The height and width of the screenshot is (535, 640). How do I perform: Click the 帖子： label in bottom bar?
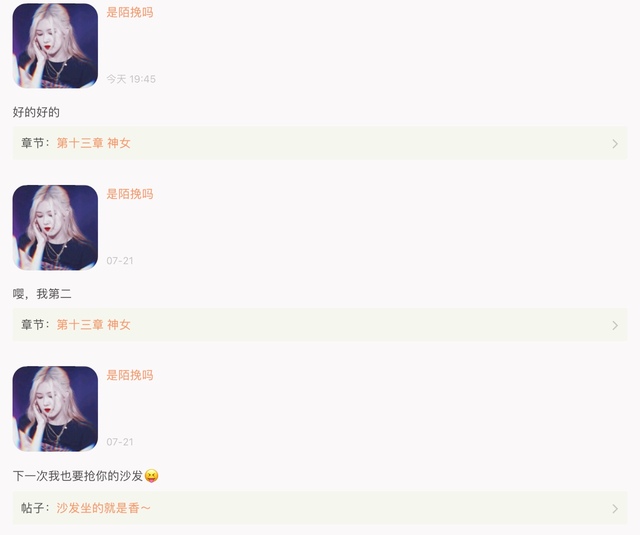click(36, 508)
